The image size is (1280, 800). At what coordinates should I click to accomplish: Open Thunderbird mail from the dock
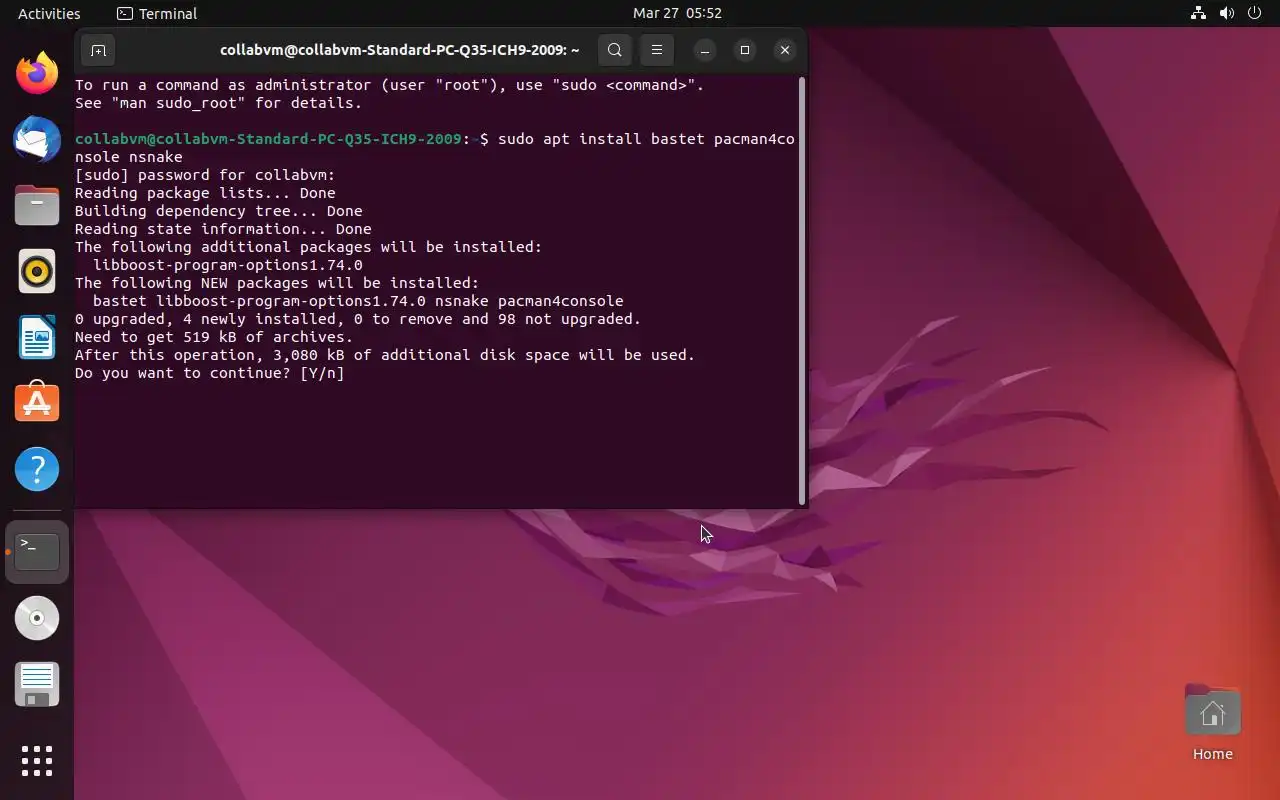point(37,139)
